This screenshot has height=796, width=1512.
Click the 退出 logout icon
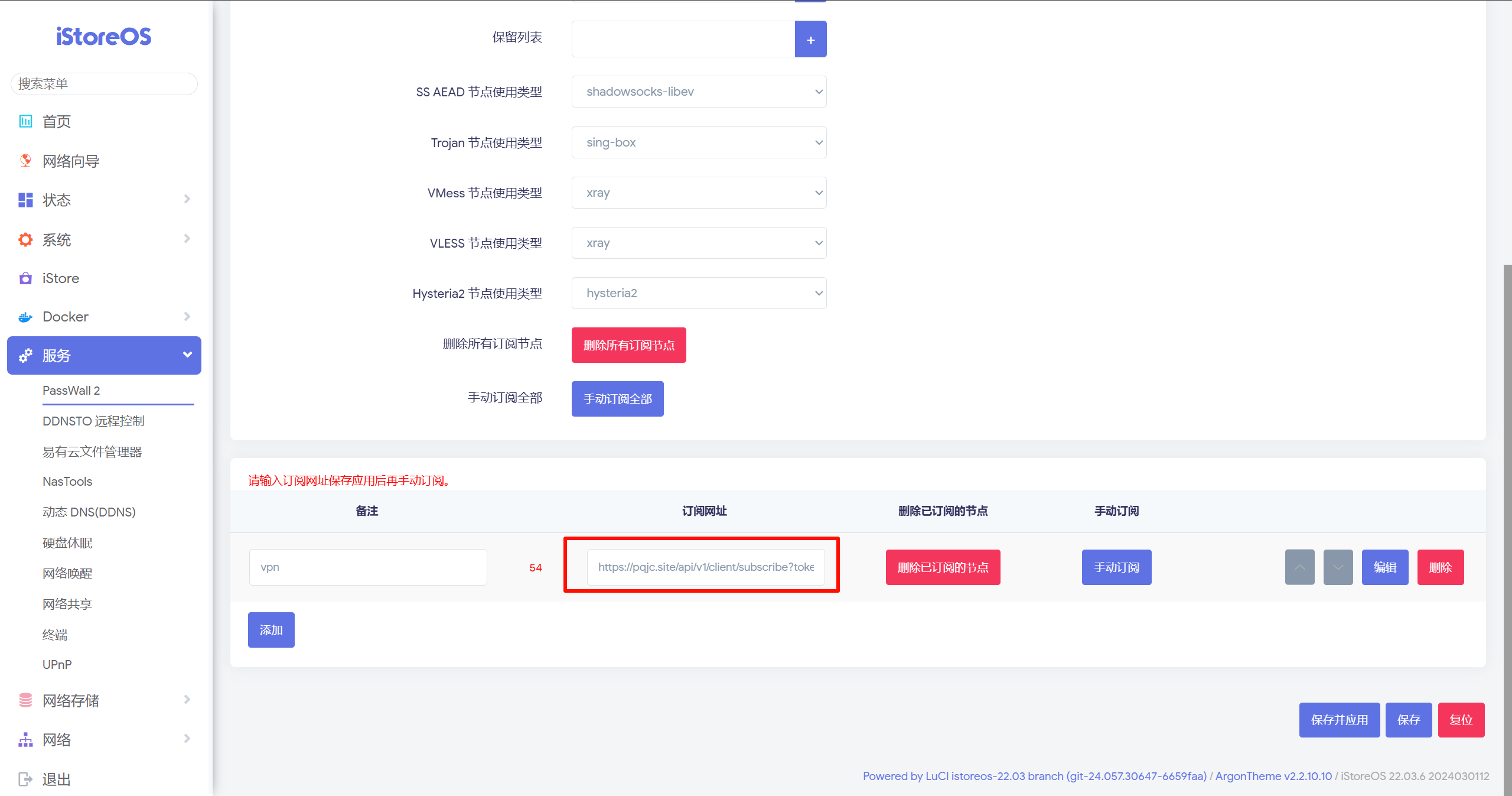25,779
